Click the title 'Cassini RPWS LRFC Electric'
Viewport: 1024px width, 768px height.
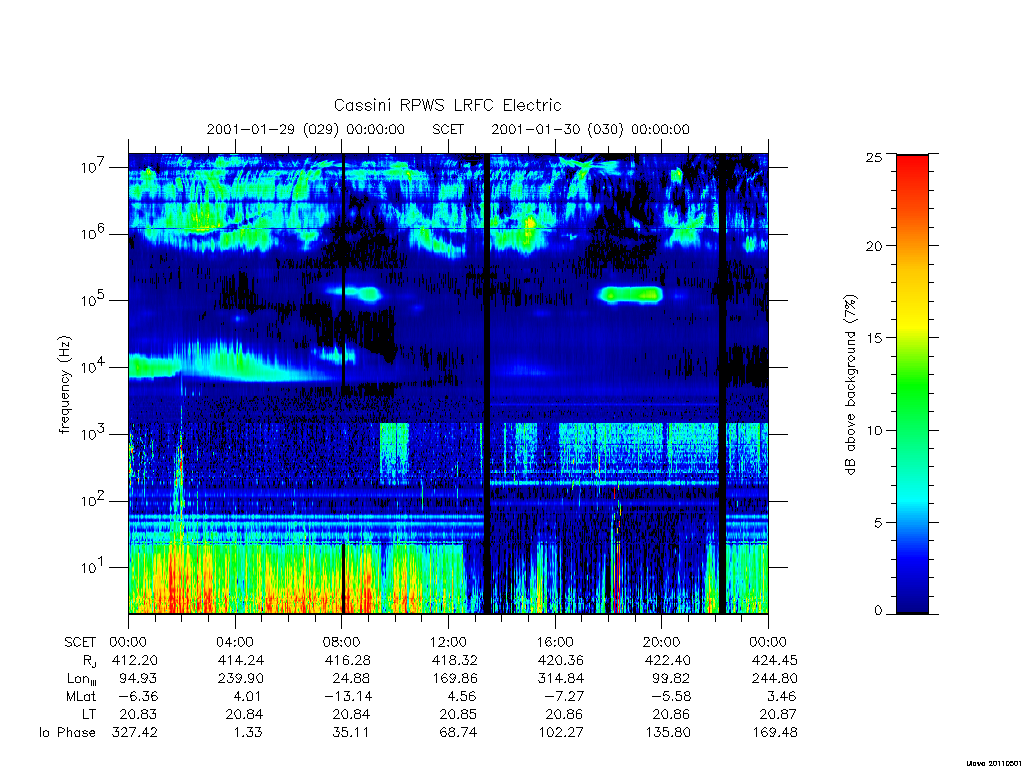coord(447,105)
